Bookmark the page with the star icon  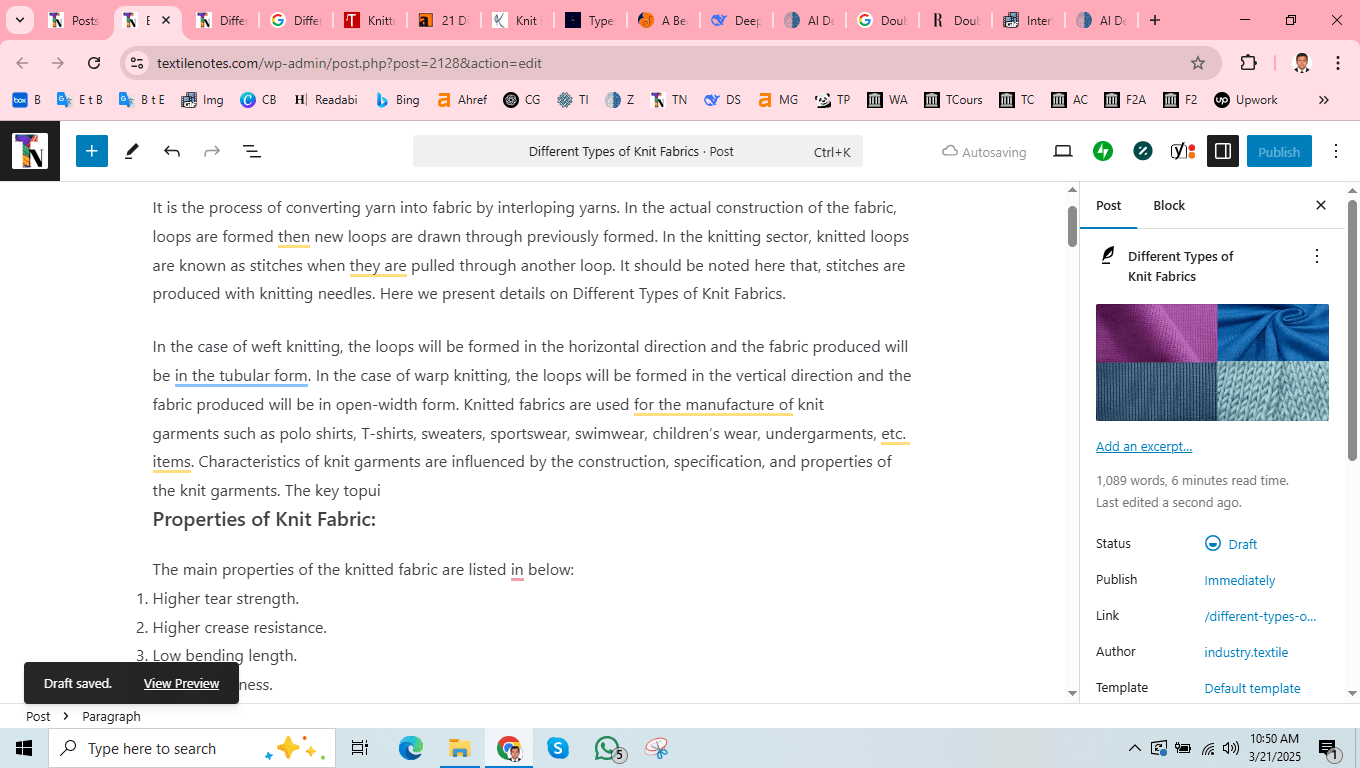click(1198, 63)
